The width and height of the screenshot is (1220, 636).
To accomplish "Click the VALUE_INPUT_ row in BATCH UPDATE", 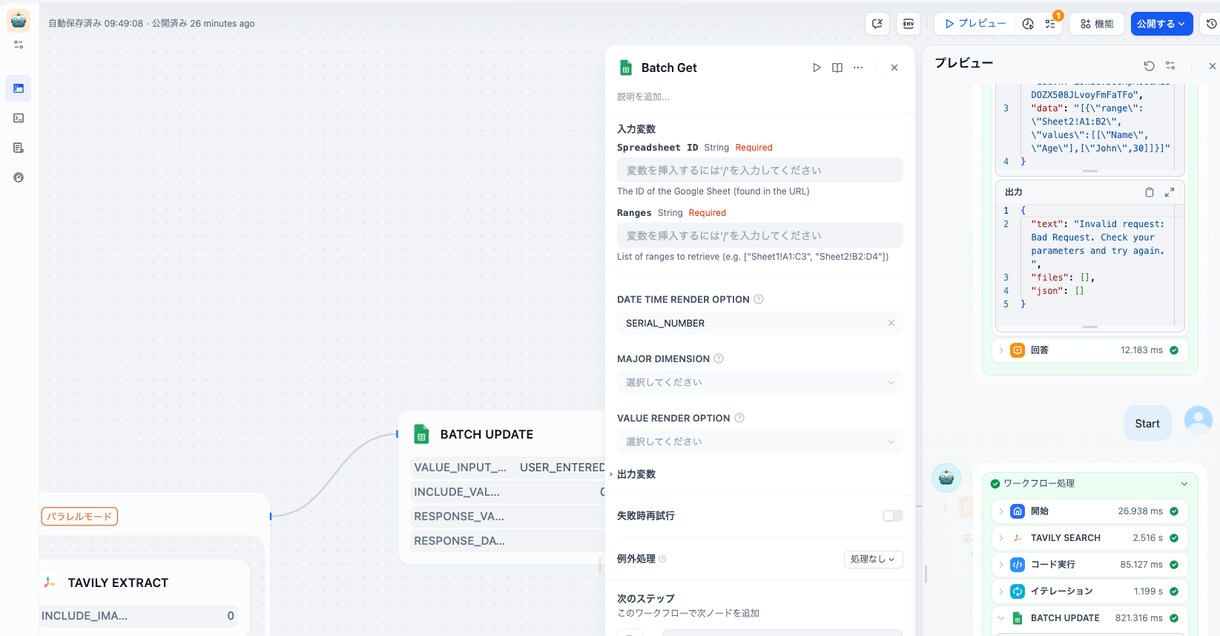I will point(508,467).
